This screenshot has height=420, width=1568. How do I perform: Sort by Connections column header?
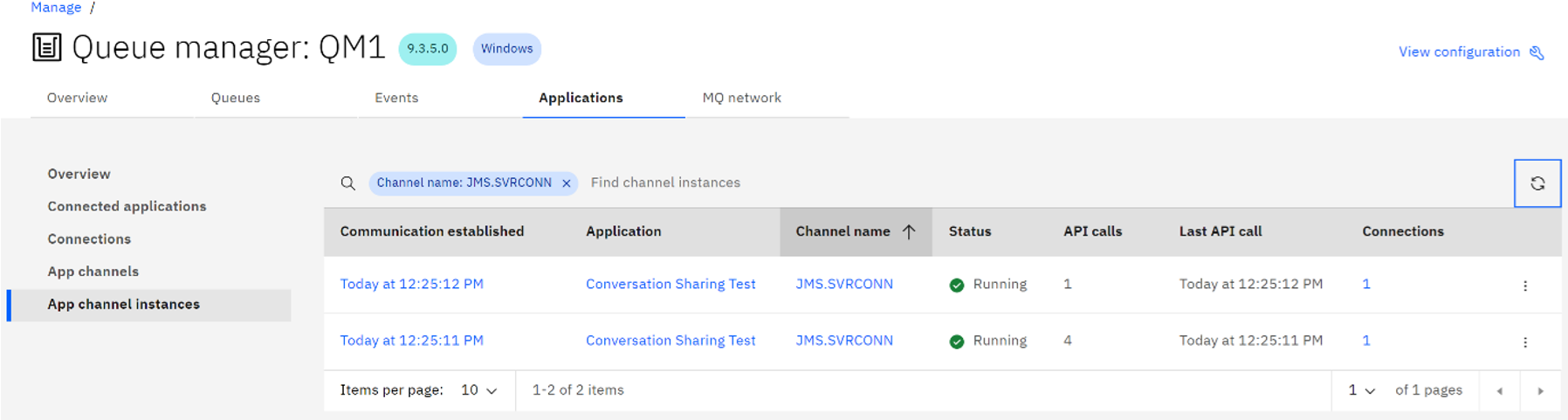coord(1403,231)
